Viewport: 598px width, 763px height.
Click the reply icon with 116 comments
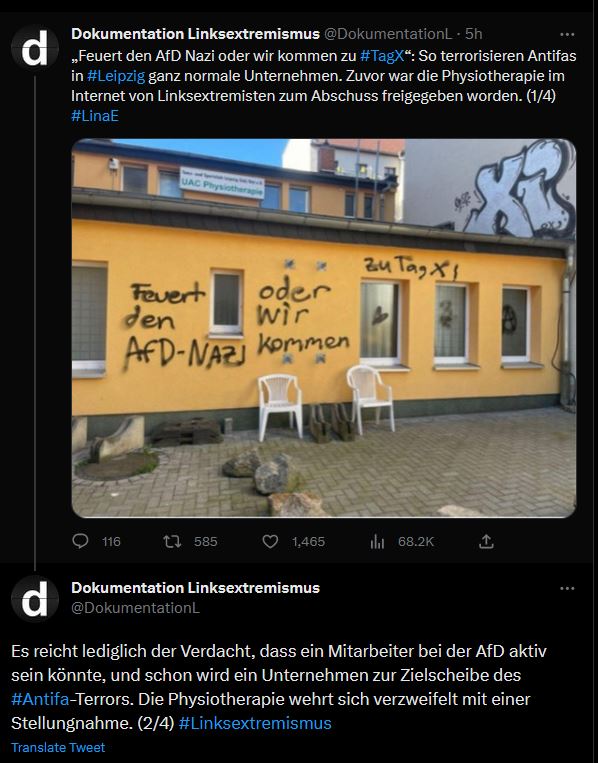(81, 541)
